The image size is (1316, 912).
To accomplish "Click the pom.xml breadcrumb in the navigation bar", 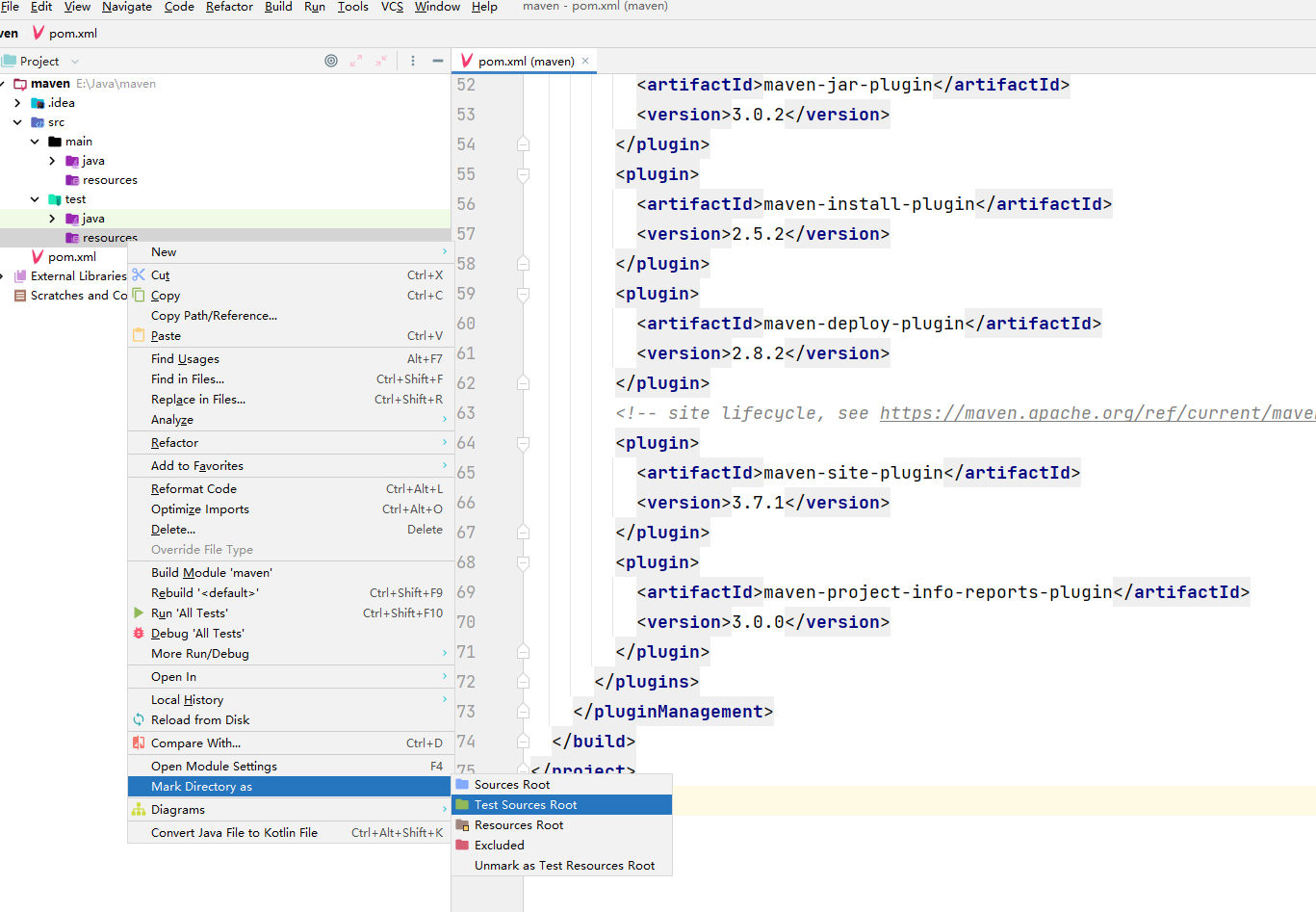I will click(65, 34).
